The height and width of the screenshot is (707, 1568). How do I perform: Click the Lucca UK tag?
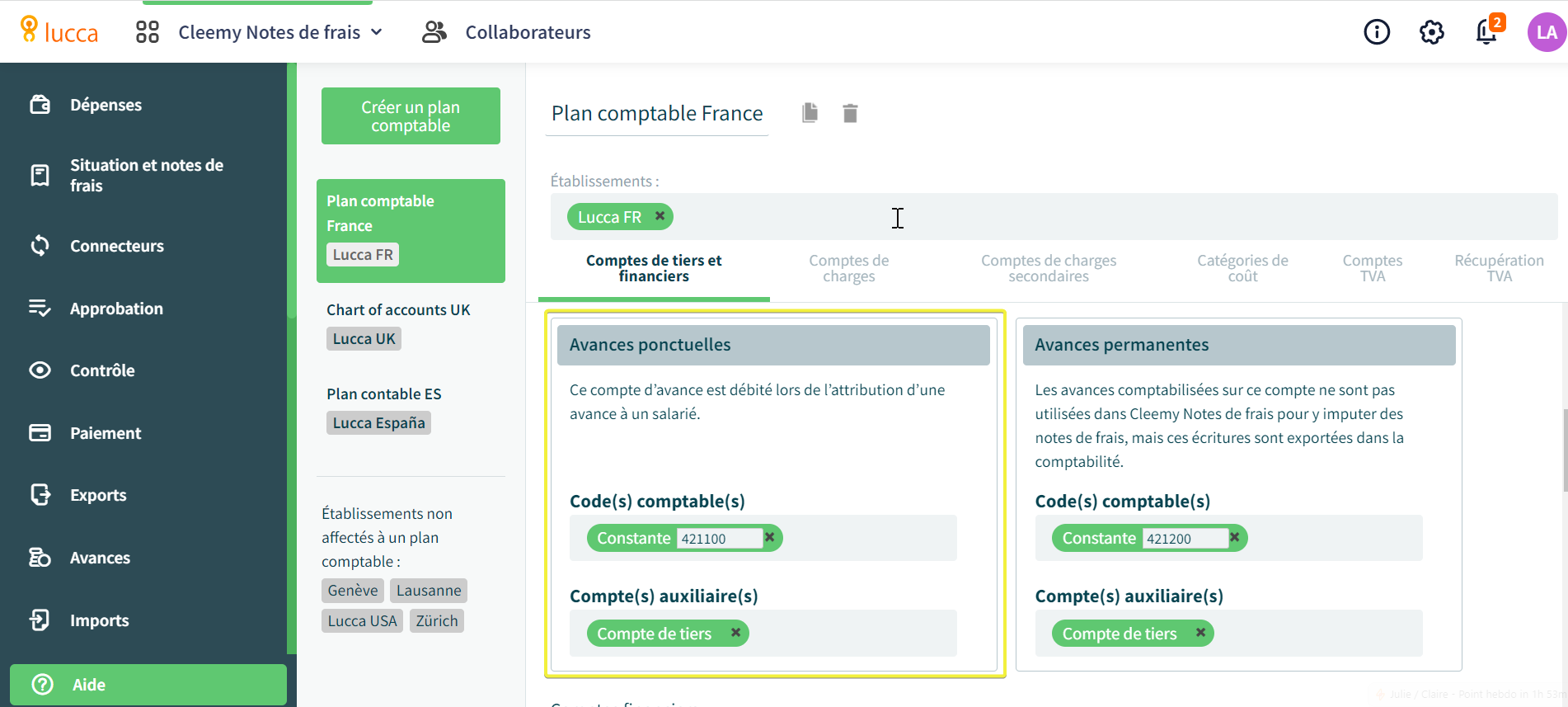364,339
